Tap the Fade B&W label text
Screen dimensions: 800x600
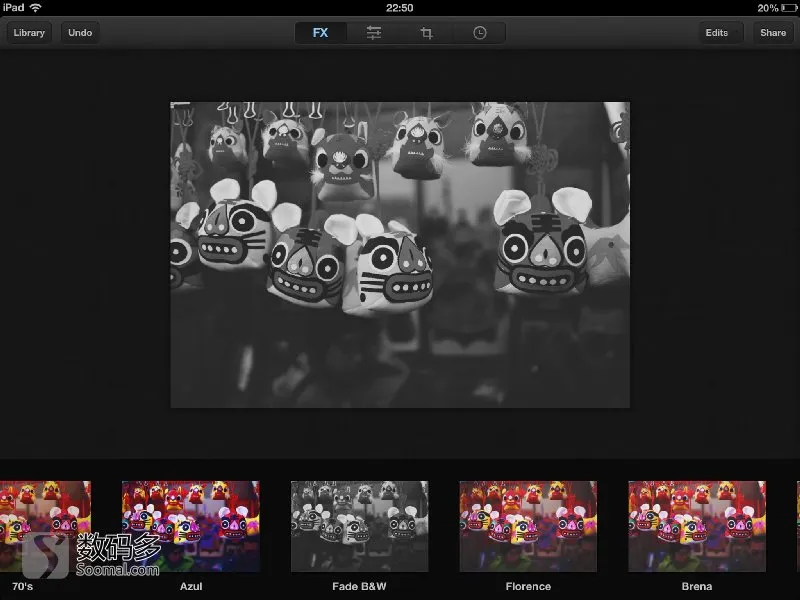click(359, 586)
